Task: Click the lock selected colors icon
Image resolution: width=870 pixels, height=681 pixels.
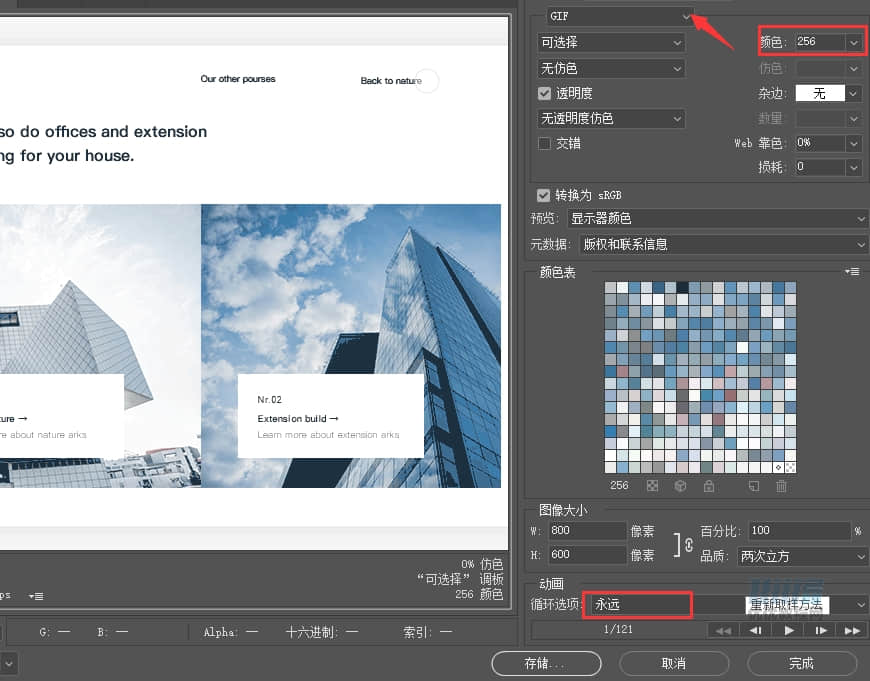Action: coord(710,486)
